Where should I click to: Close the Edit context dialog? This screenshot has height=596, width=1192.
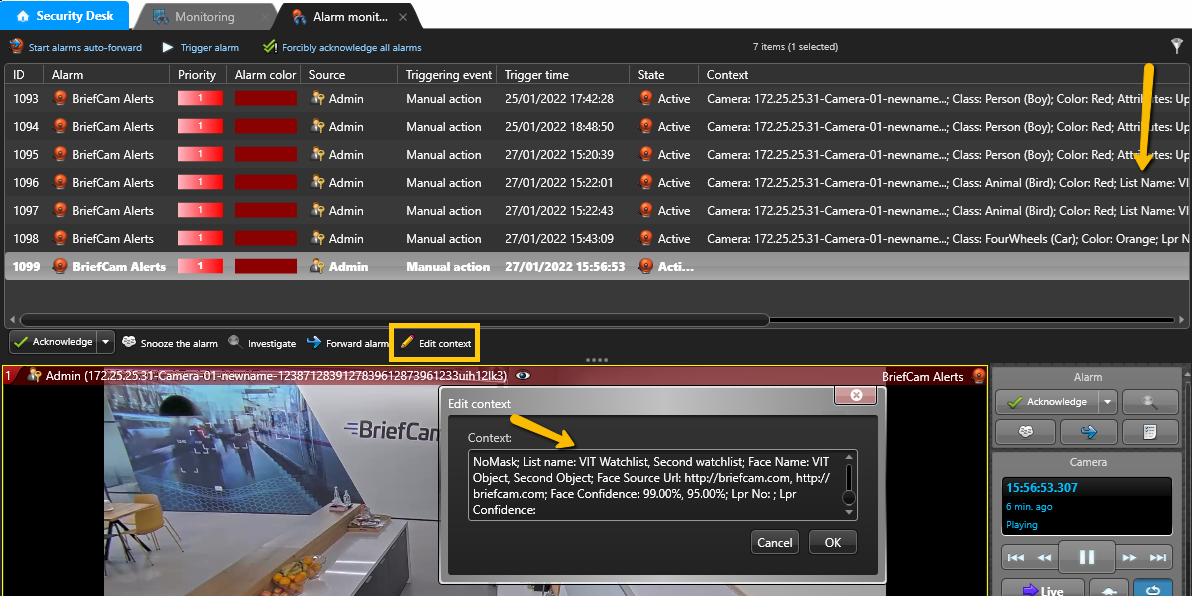pos(856,395)
